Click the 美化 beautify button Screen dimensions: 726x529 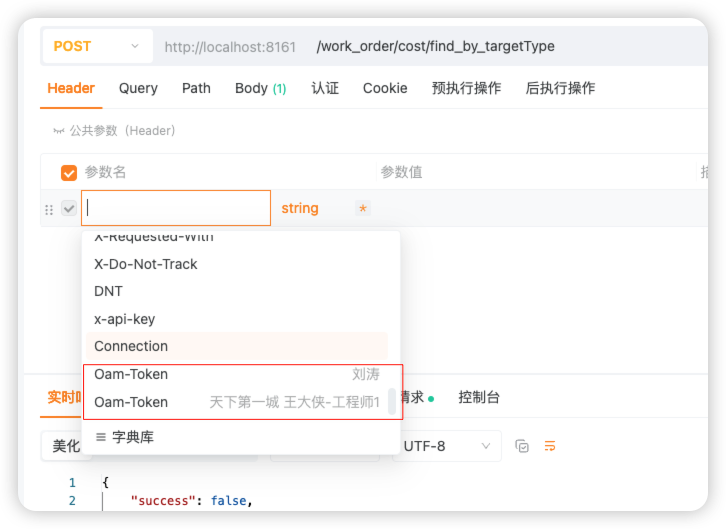tap(66, 446)
